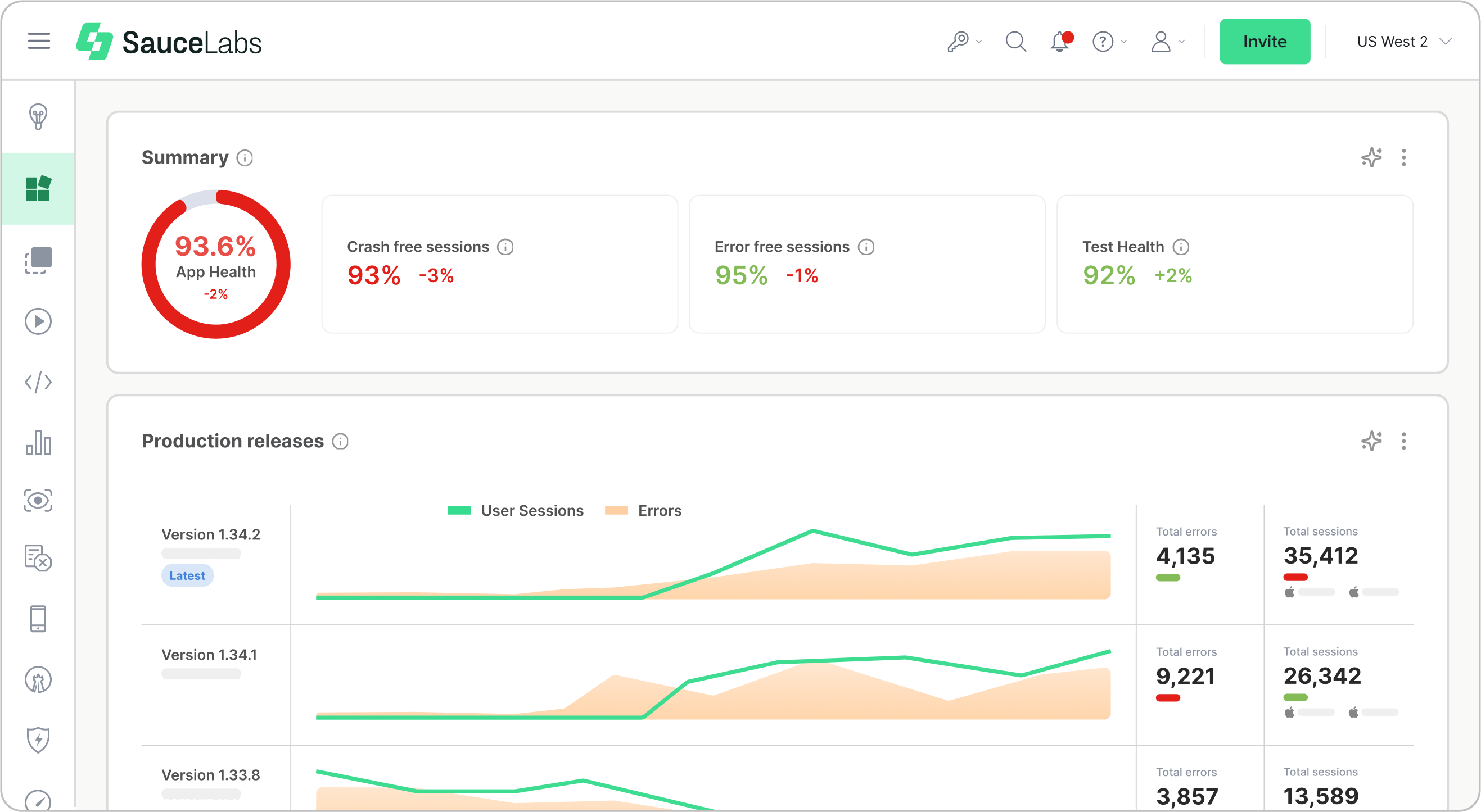Toggle Errors legend entry
Screen dimensions: 1481x812
(643, 510)
